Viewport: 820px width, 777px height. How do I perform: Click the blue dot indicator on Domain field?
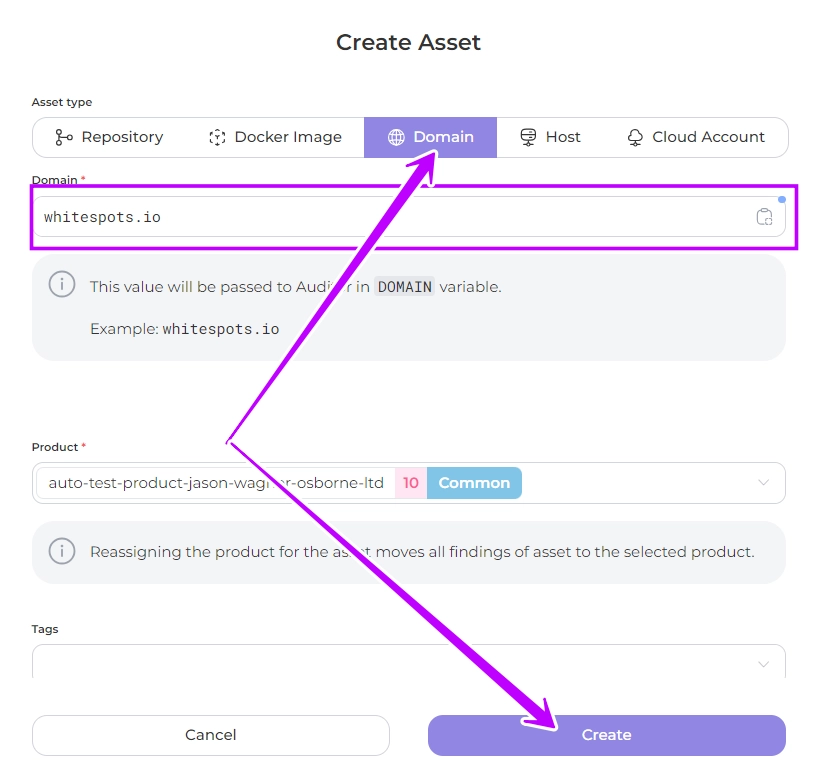782,199
